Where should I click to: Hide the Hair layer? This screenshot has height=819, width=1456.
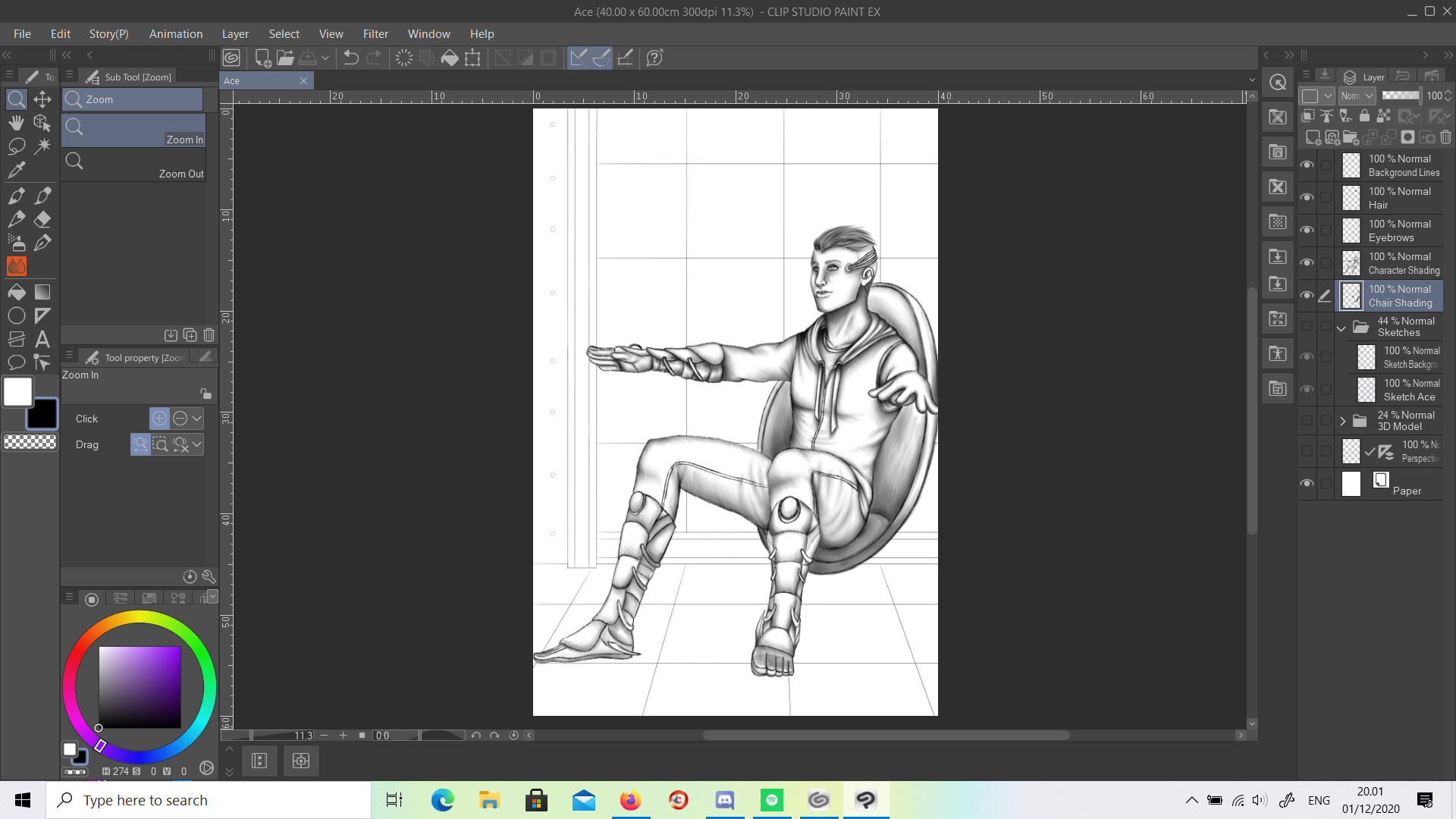coord(1307,197)
